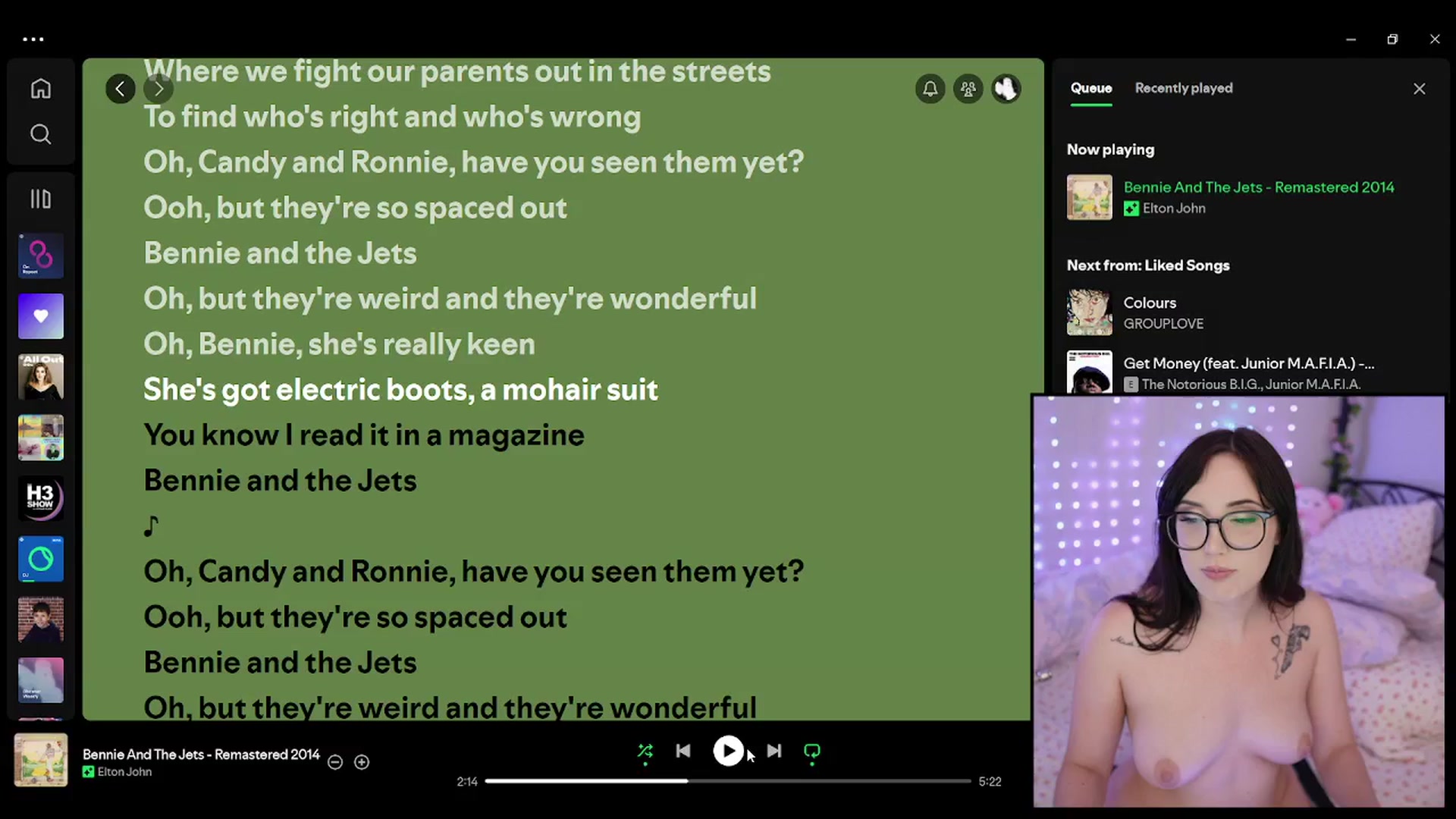Image resolution: width=1456 pixels, height=819 pixels.
Task: Open the Liked Songs heart playlist
Action: [x=41, y=316]
